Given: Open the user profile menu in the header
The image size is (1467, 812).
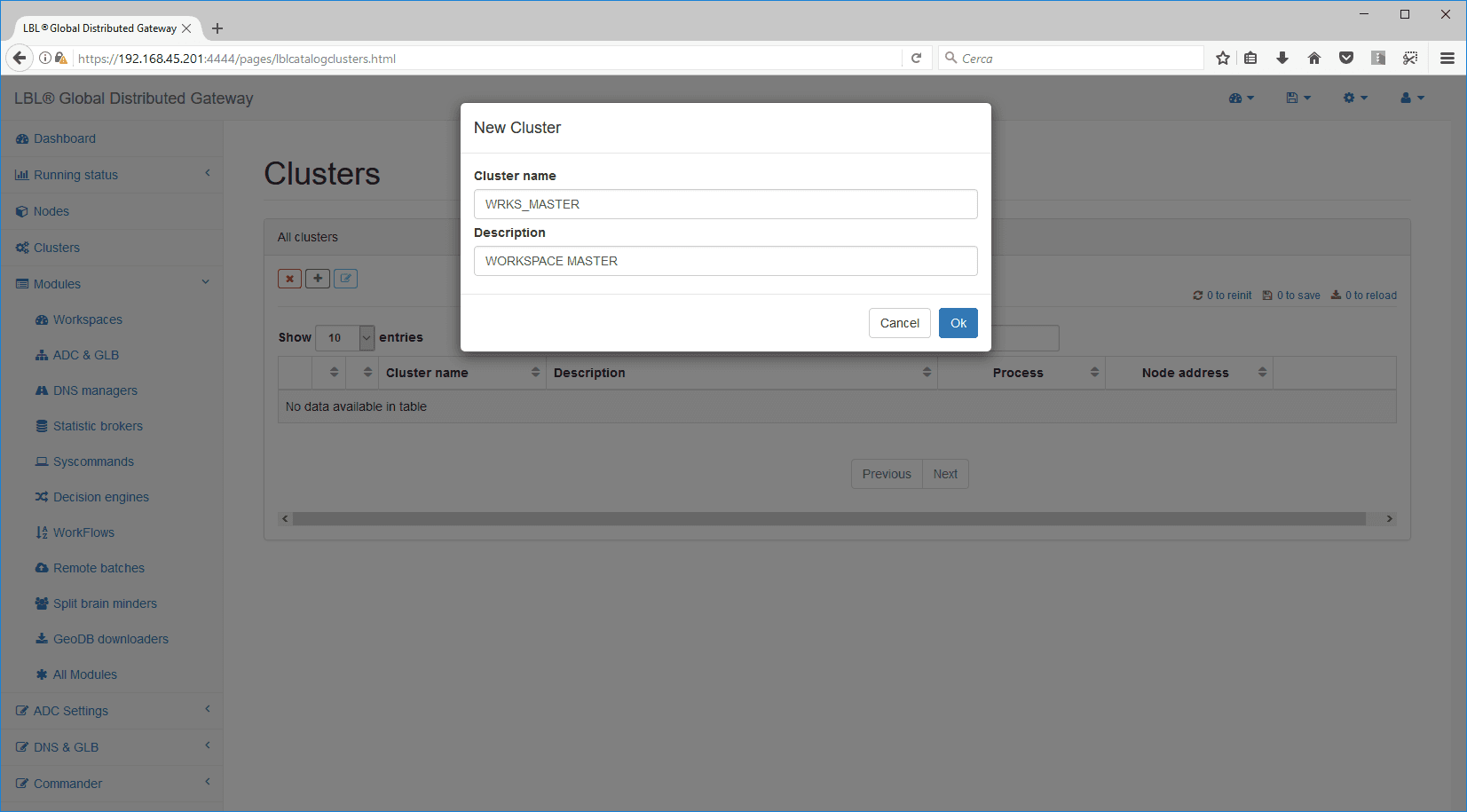Looking at the screenshot, I should (1412, 98).
